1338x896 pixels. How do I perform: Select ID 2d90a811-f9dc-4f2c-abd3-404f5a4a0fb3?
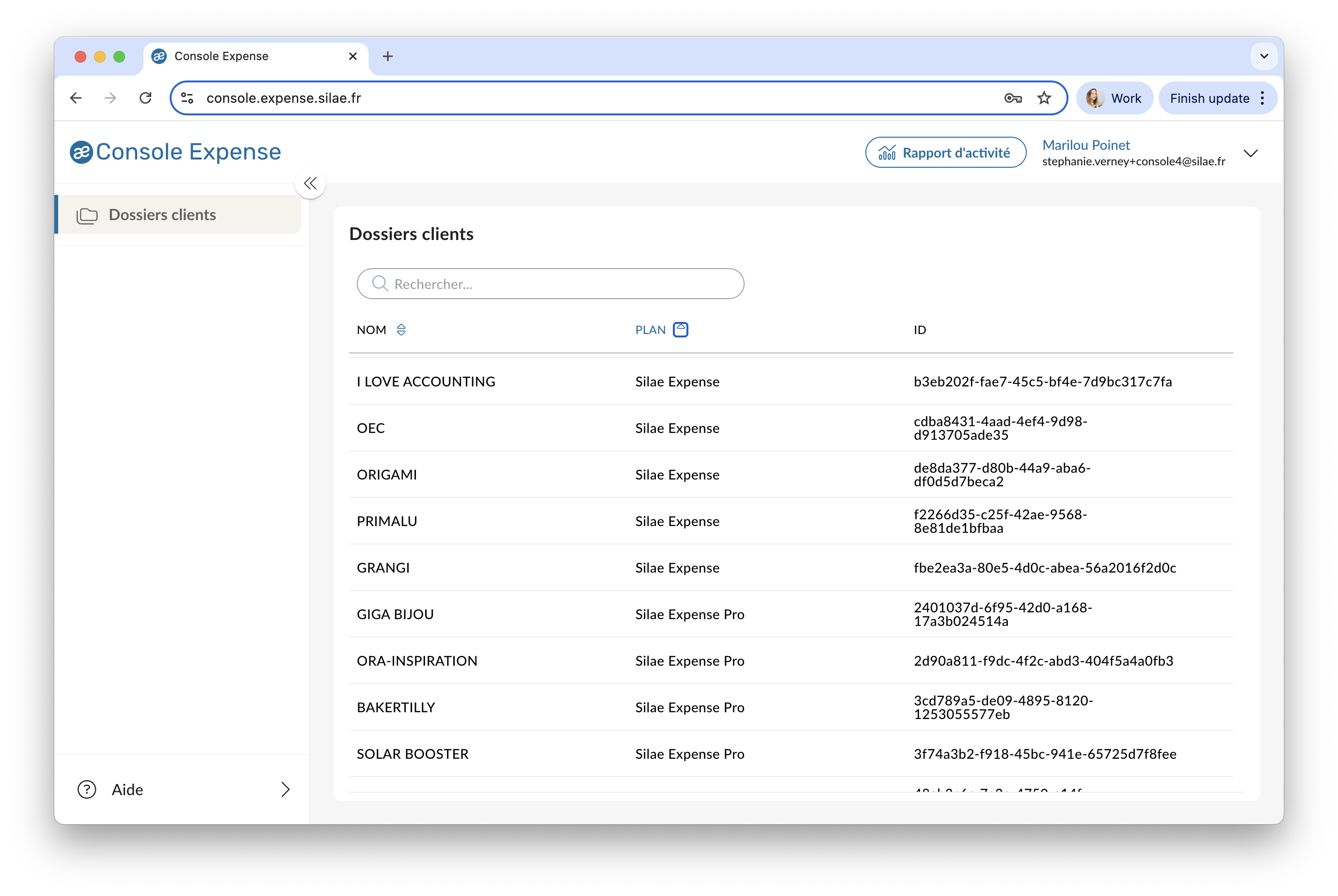coord(1043,661)
